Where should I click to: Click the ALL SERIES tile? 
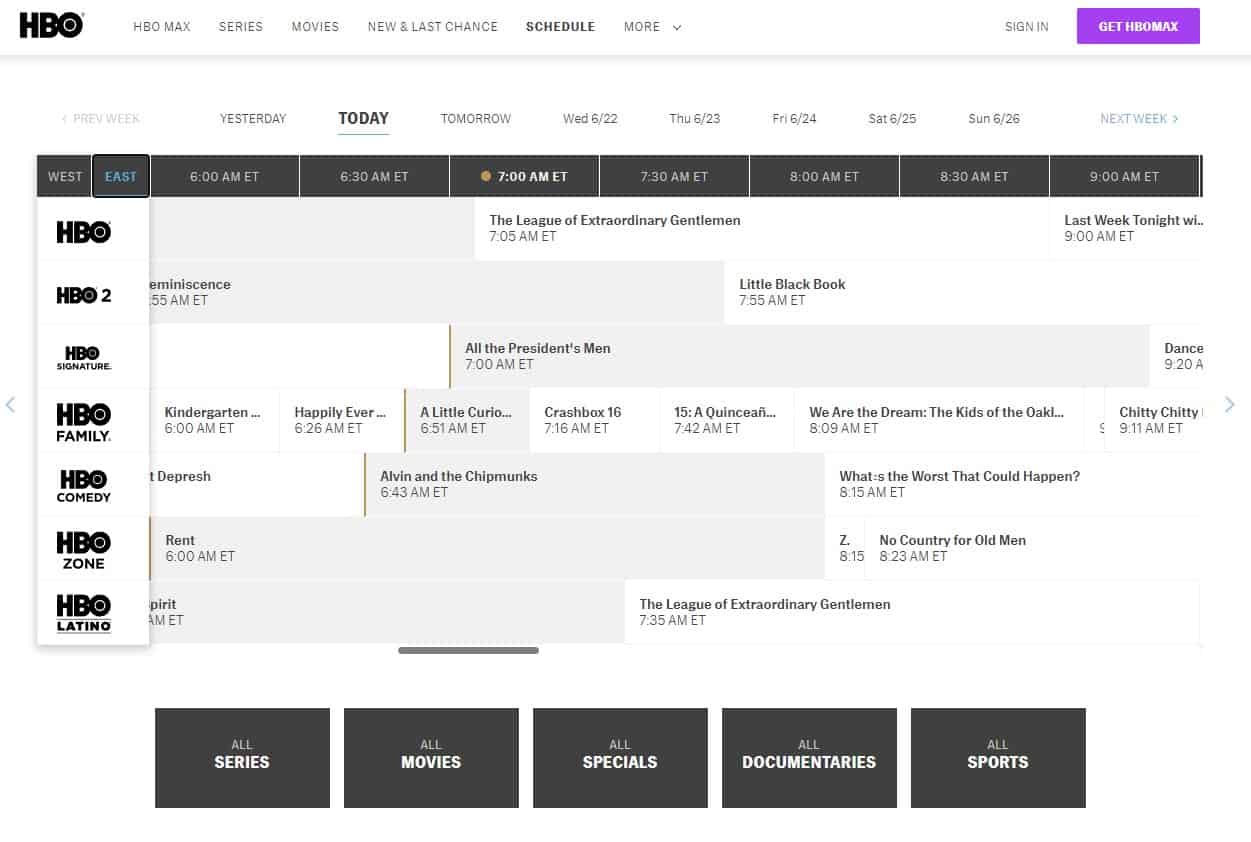coord(242,758)
